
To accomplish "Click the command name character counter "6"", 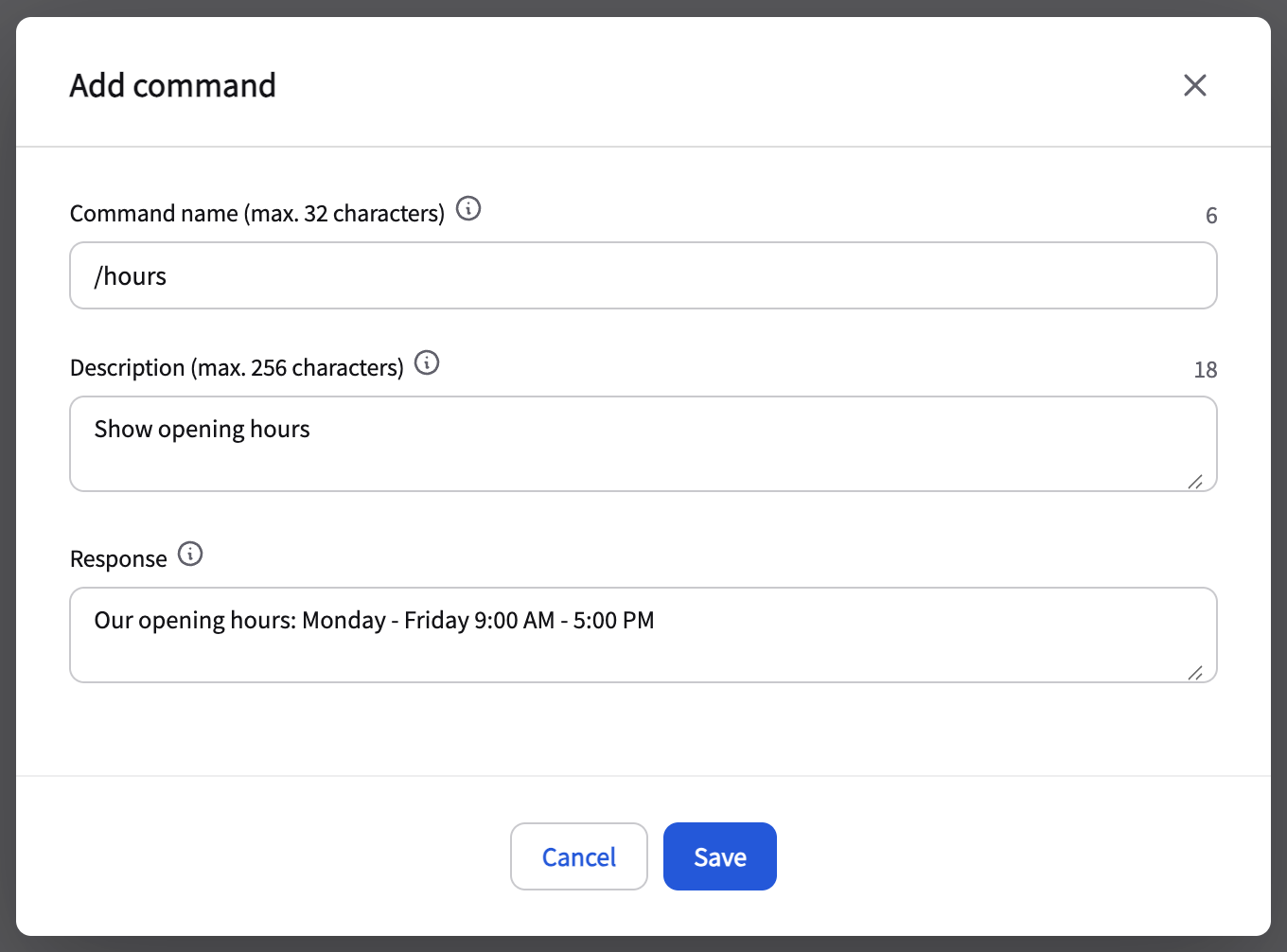I will pos(1210,216).
